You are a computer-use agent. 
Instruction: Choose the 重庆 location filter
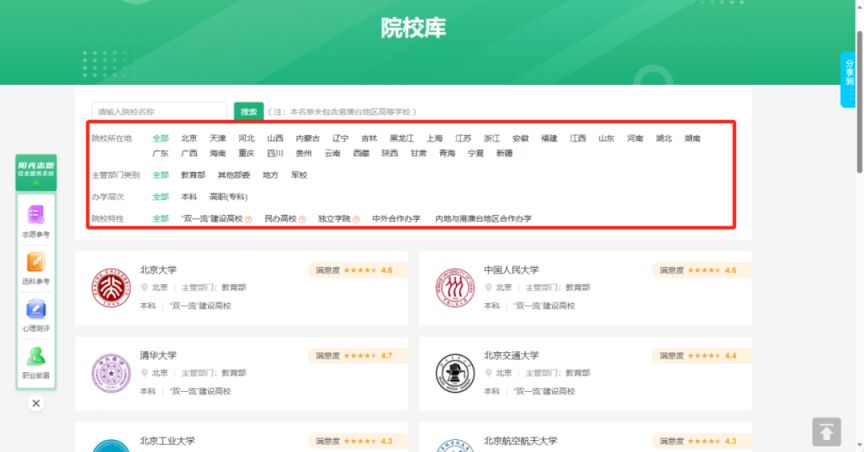246,153
